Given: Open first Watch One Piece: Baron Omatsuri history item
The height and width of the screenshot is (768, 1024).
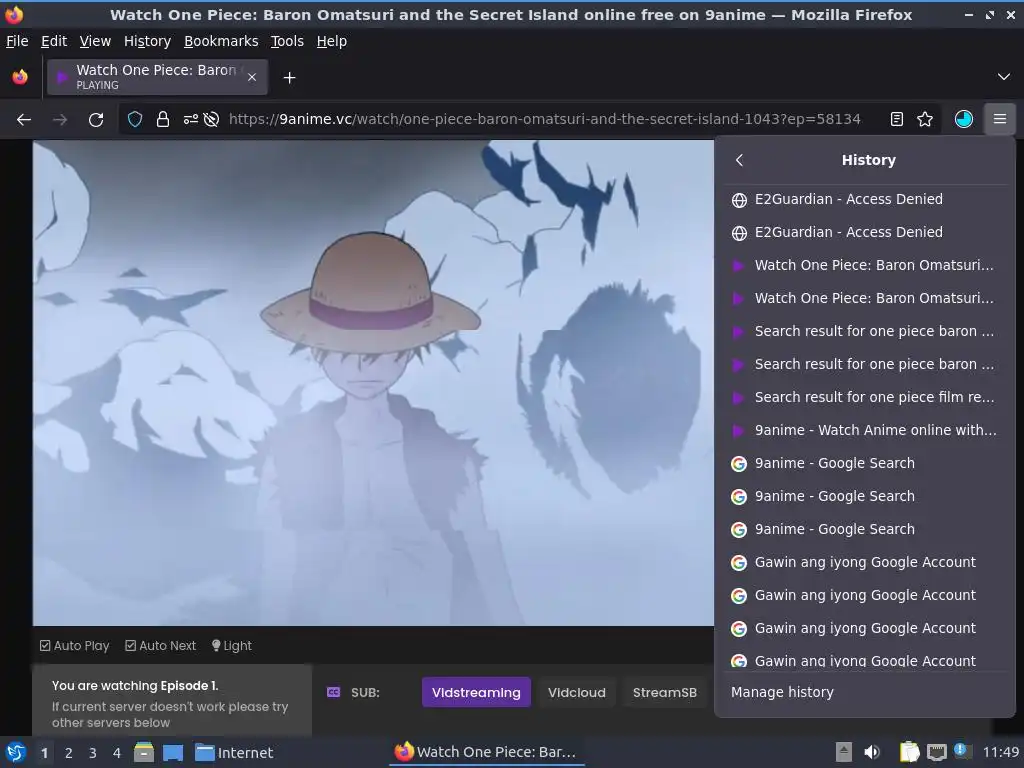Looking at the screenshot, I should point(865,265).
